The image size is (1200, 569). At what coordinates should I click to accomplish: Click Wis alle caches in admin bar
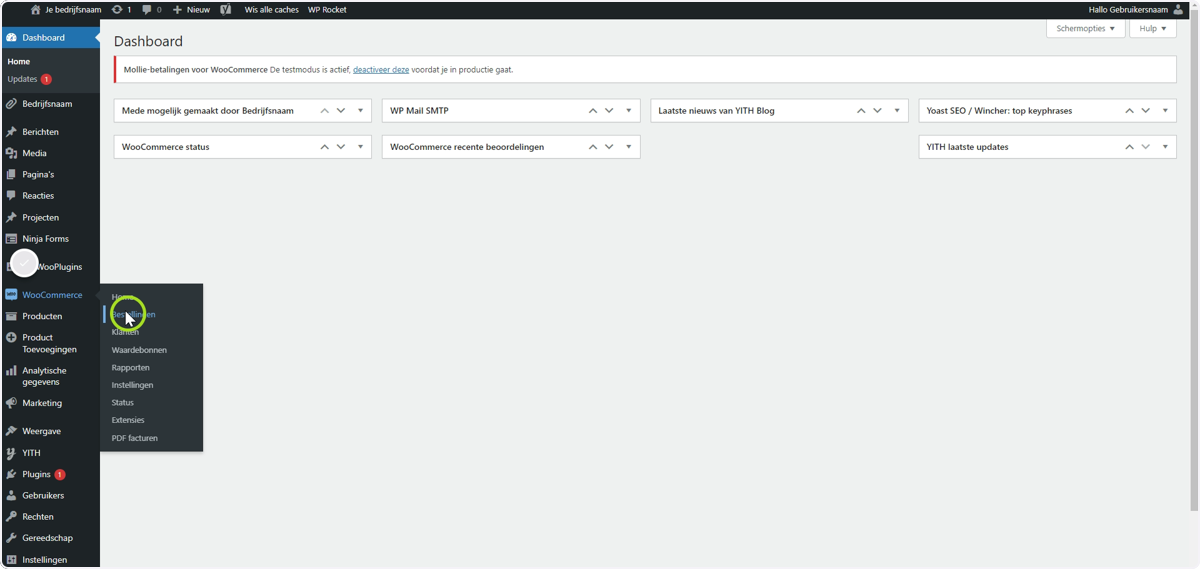click(271, 9)
